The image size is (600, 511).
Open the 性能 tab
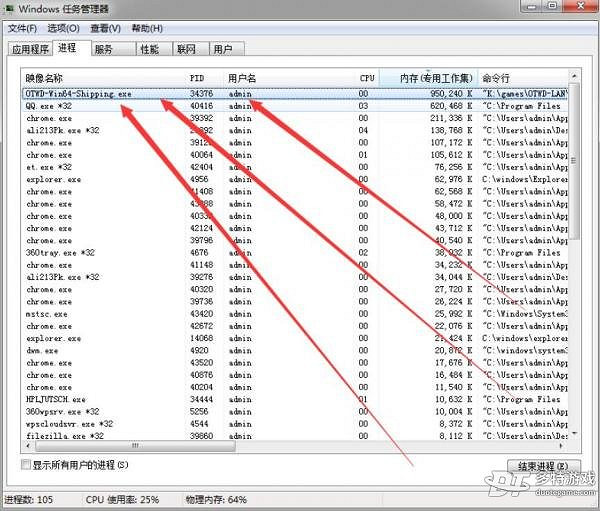(154, 49)
